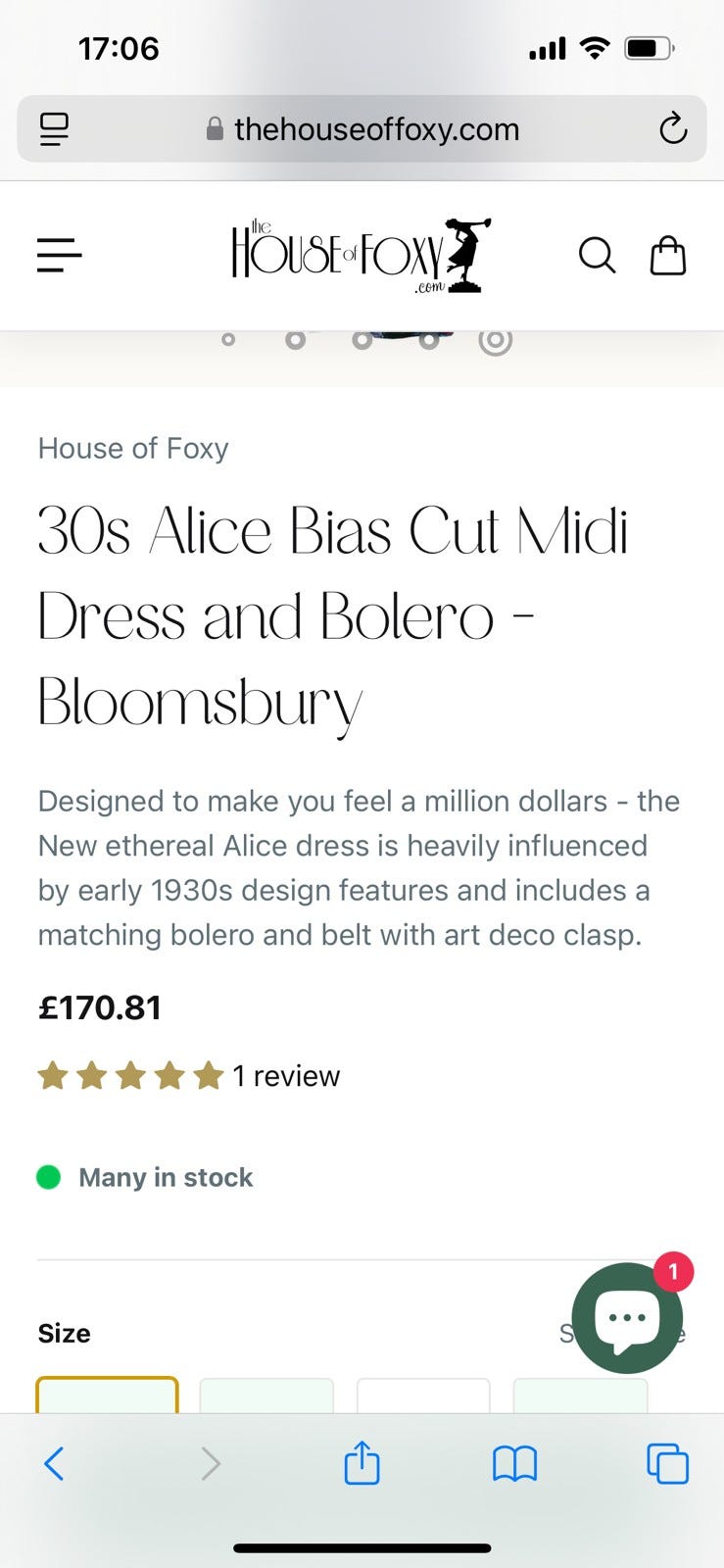Pick the third size option box
Image resolution: width=724 pixels, height=1568 pixels.
click(x=423, y=1395)
